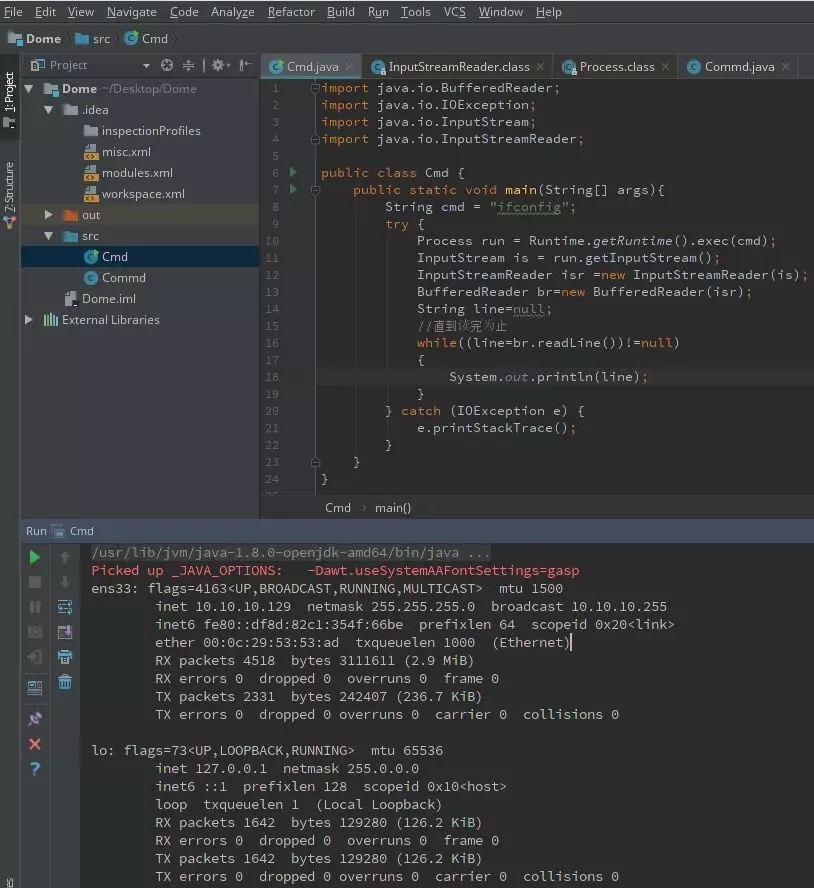Image resolution: width=814 pixels, height=888 pixels.
Task: Click Cmd in the editor breadcrumb
Action: (338, 507)
